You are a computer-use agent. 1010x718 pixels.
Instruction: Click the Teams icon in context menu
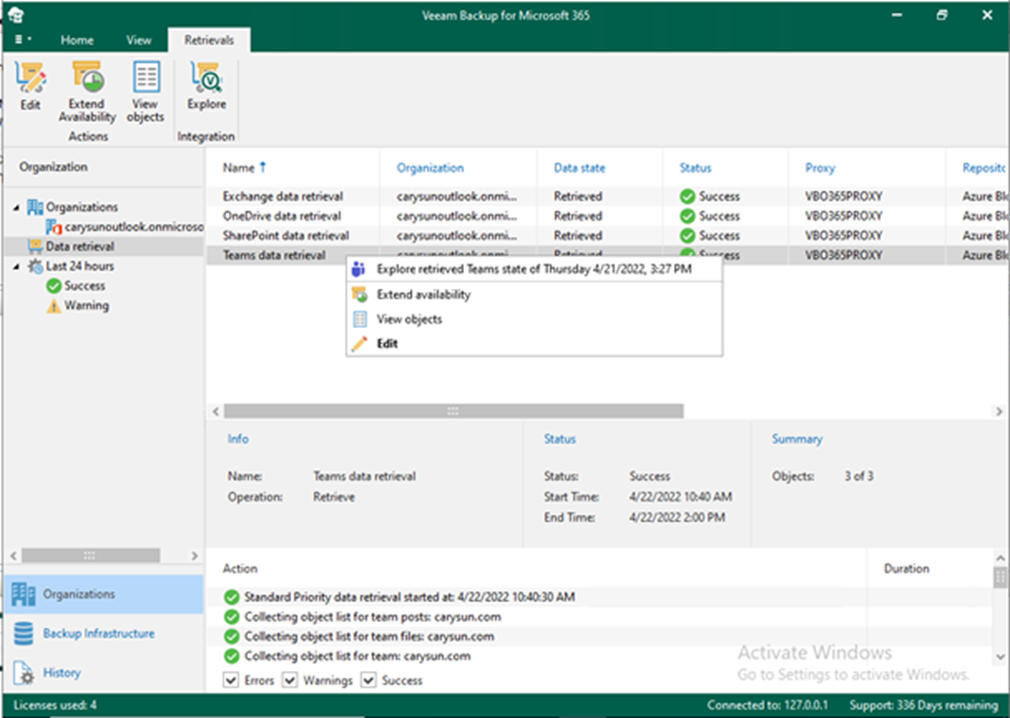(x=359, y=269)
